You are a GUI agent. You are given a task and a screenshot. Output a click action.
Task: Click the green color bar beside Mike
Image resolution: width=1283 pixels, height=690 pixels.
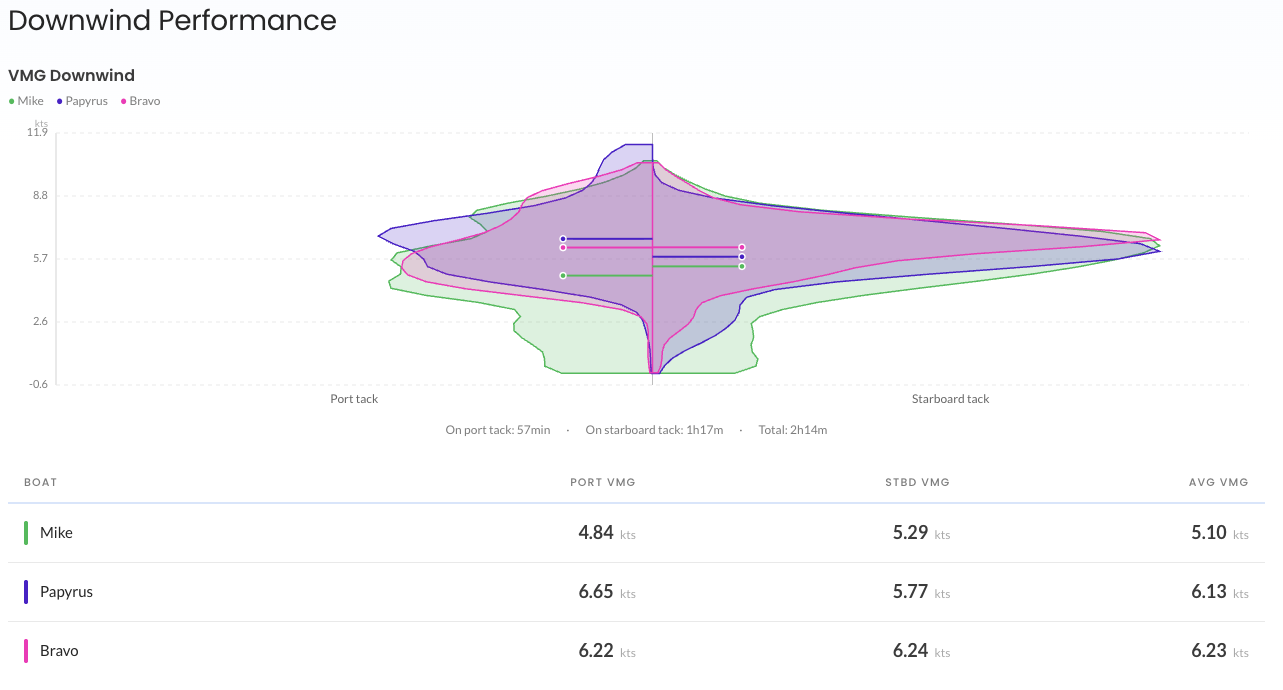pyautogui.click(x=24, y=532)
